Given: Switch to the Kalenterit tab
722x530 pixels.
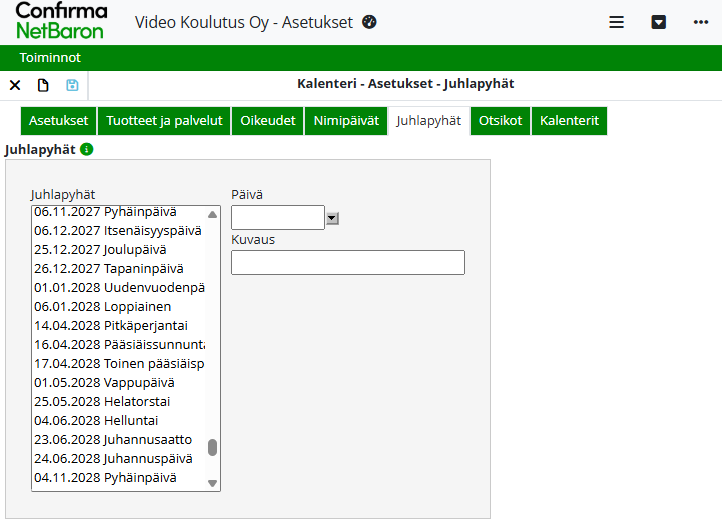Looking at the screenshot, I should click(569, 121).
